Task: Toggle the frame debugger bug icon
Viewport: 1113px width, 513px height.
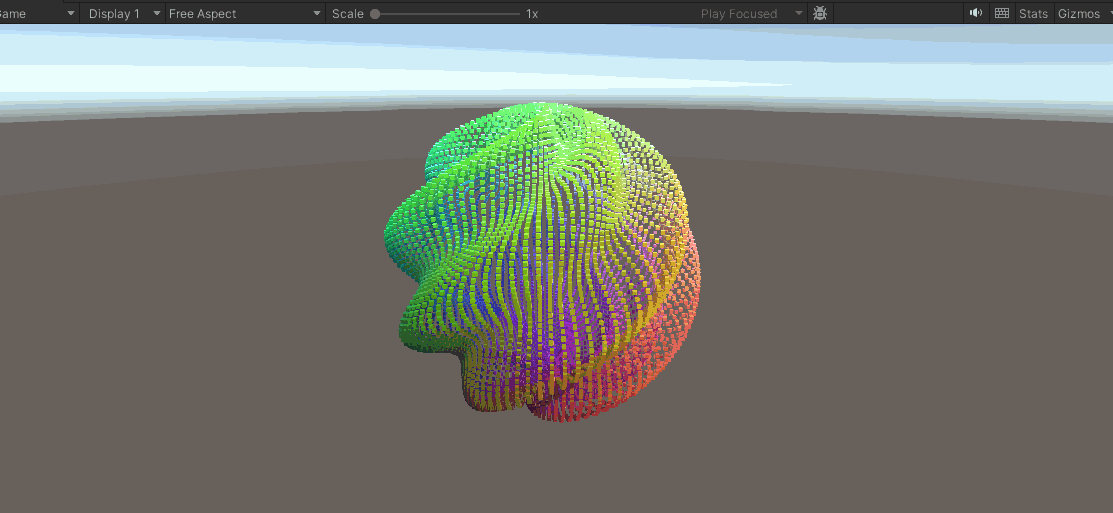Action: pos(820,13)
